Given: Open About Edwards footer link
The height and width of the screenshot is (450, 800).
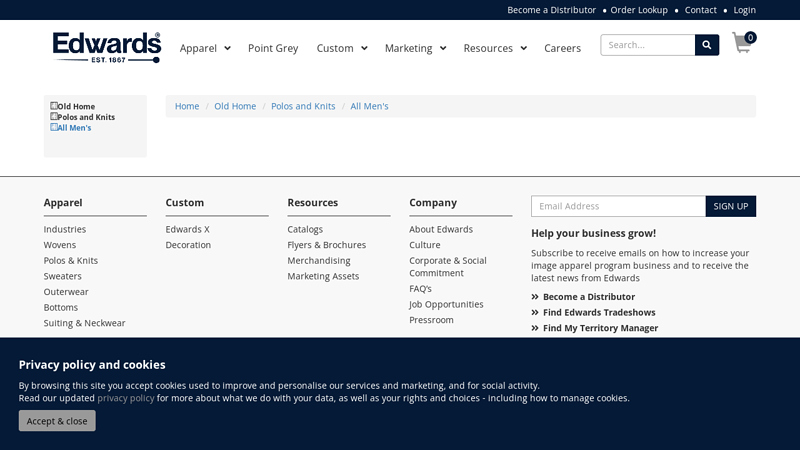Looking at the screenshot, I should click(441, 229).
